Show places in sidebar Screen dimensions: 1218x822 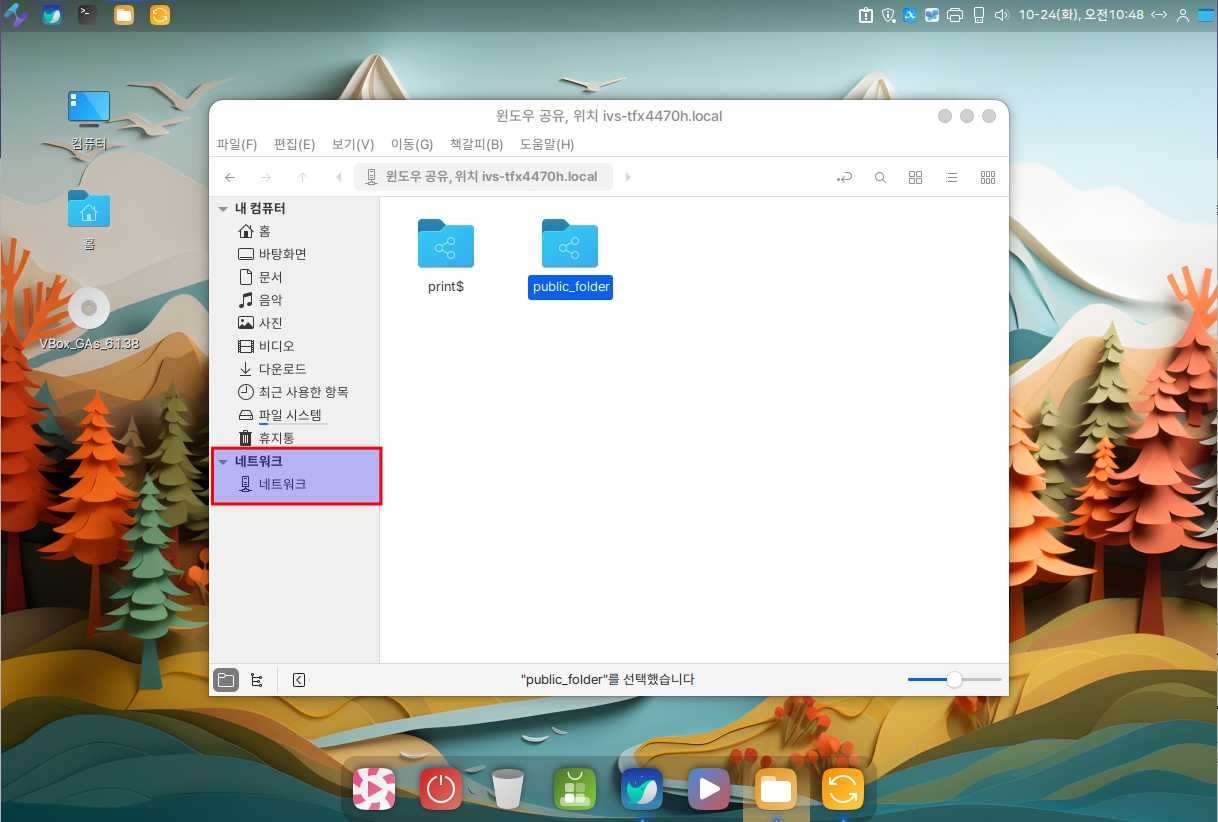click(226, 680)
